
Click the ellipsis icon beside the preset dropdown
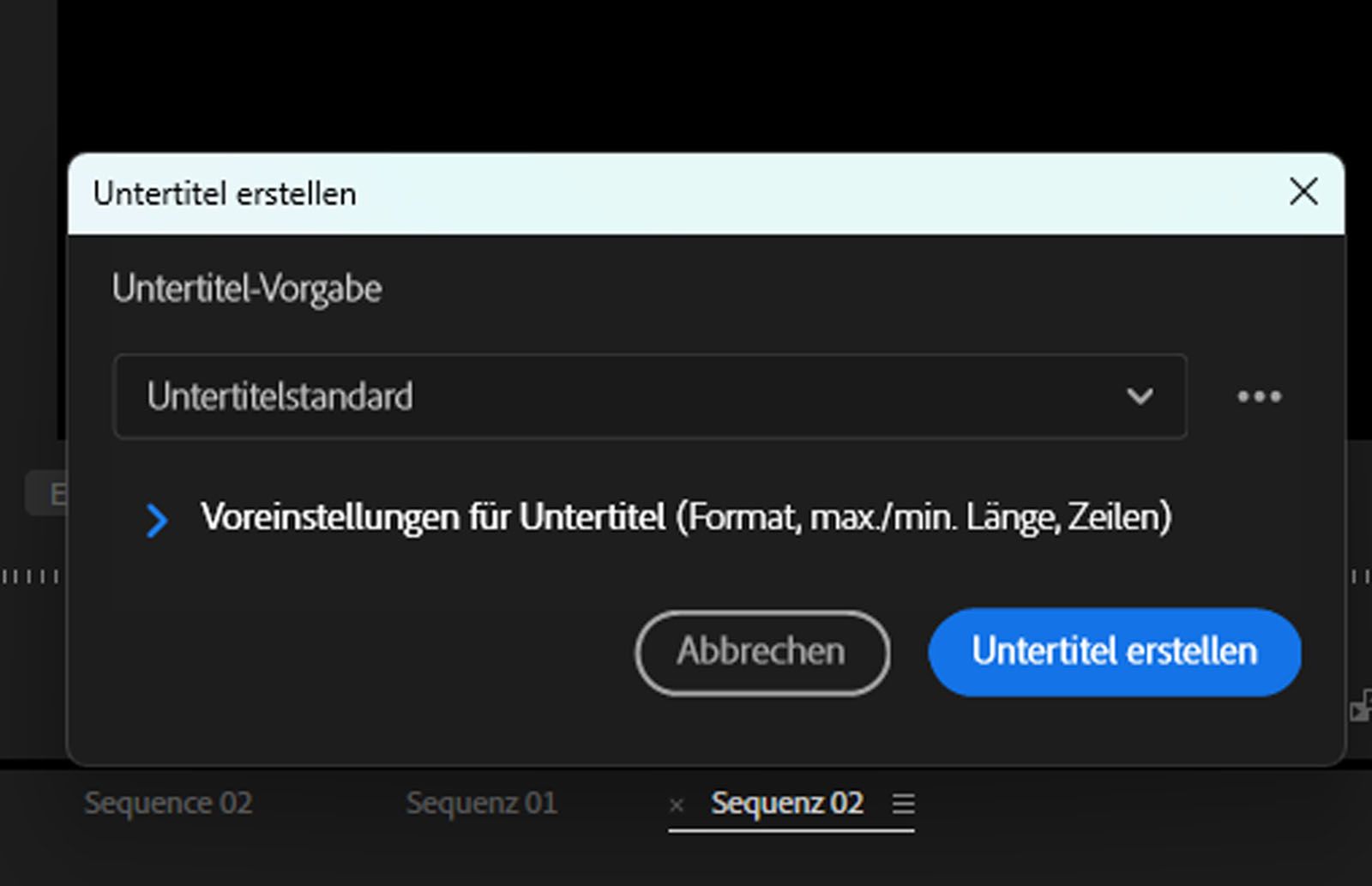[1260, 395]
